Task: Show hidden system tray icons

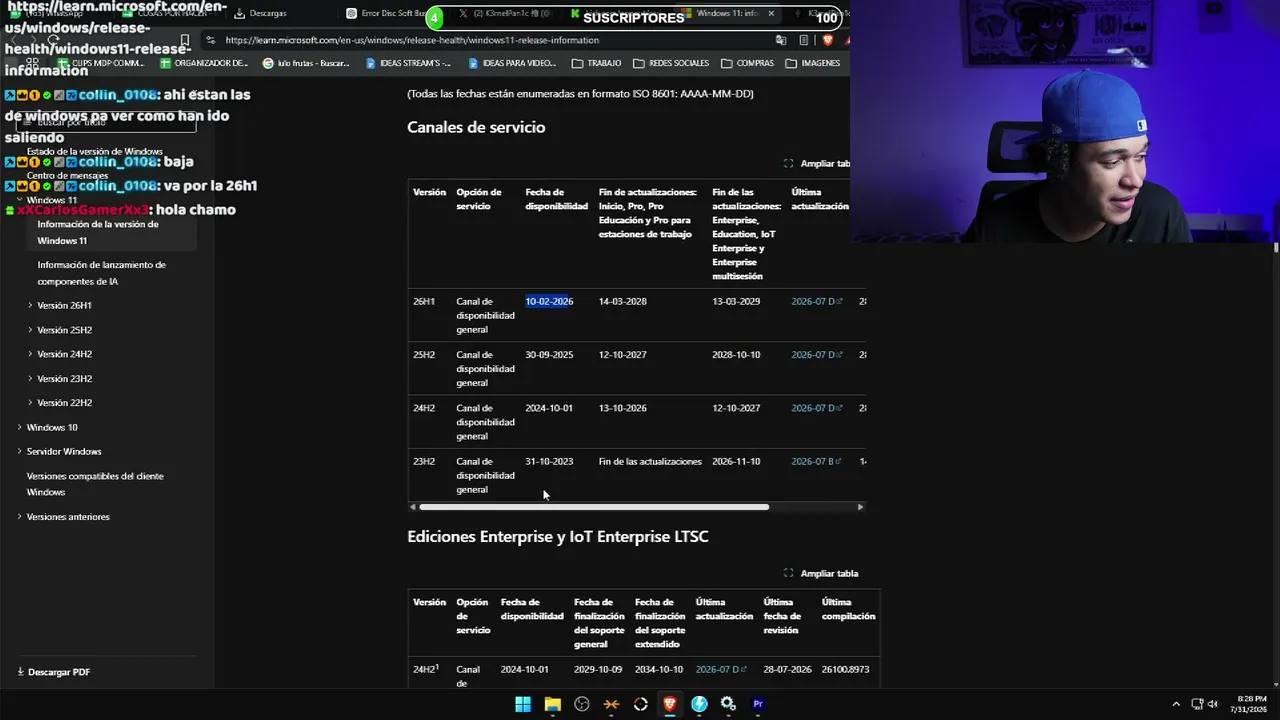Action: click(1176, 704)
